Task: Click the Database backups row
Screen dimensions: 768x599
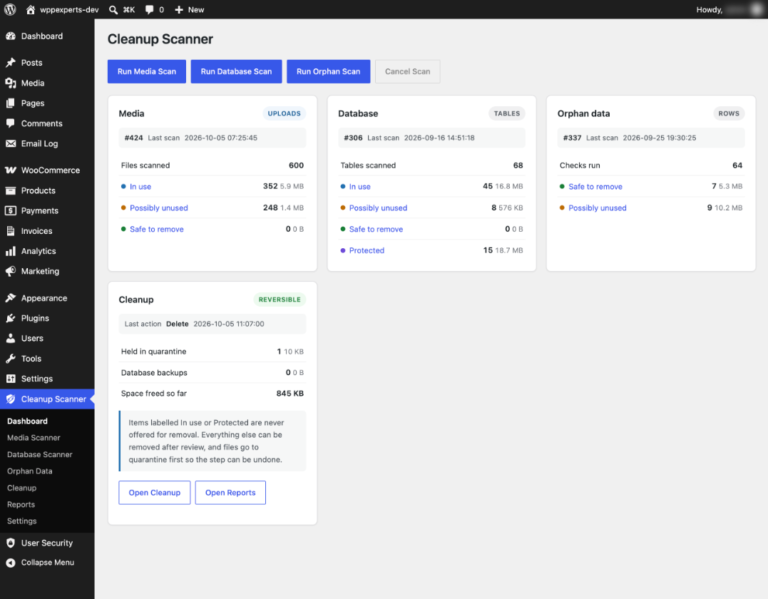Action: coord(212,372)
